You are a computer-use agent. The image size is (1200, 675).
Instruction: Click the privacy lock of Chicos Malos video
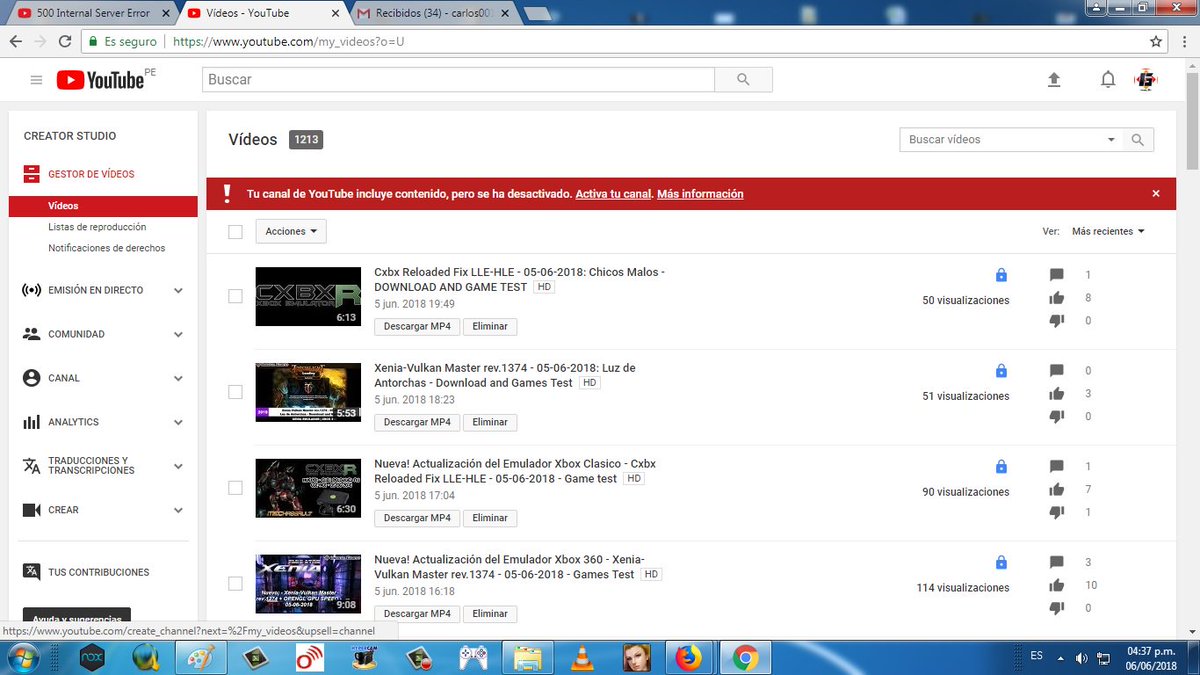1001,275
